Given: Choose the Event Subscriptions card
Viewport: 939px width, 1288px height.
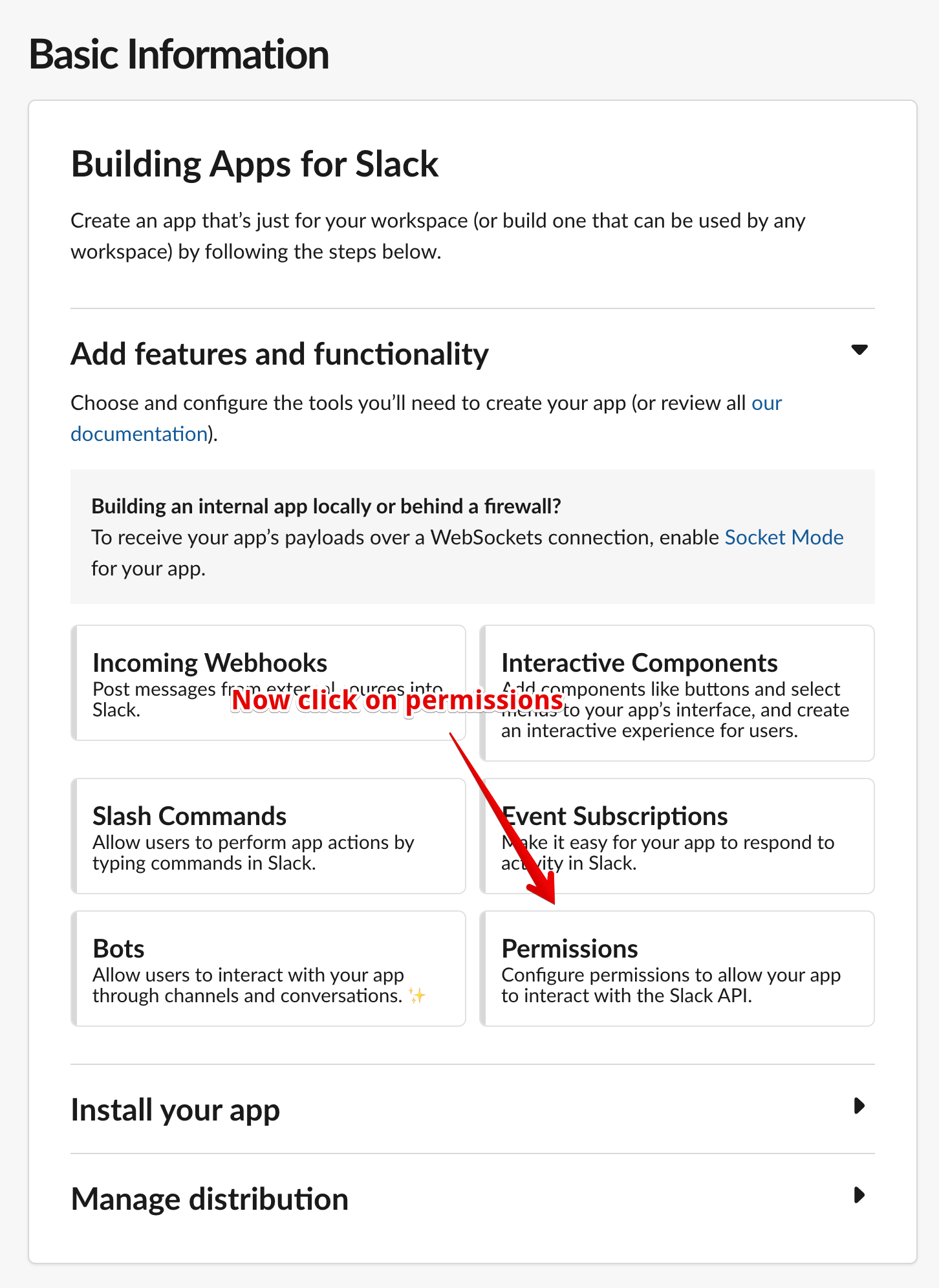Looking at the screenshot, I should click(x=676, y=835).
